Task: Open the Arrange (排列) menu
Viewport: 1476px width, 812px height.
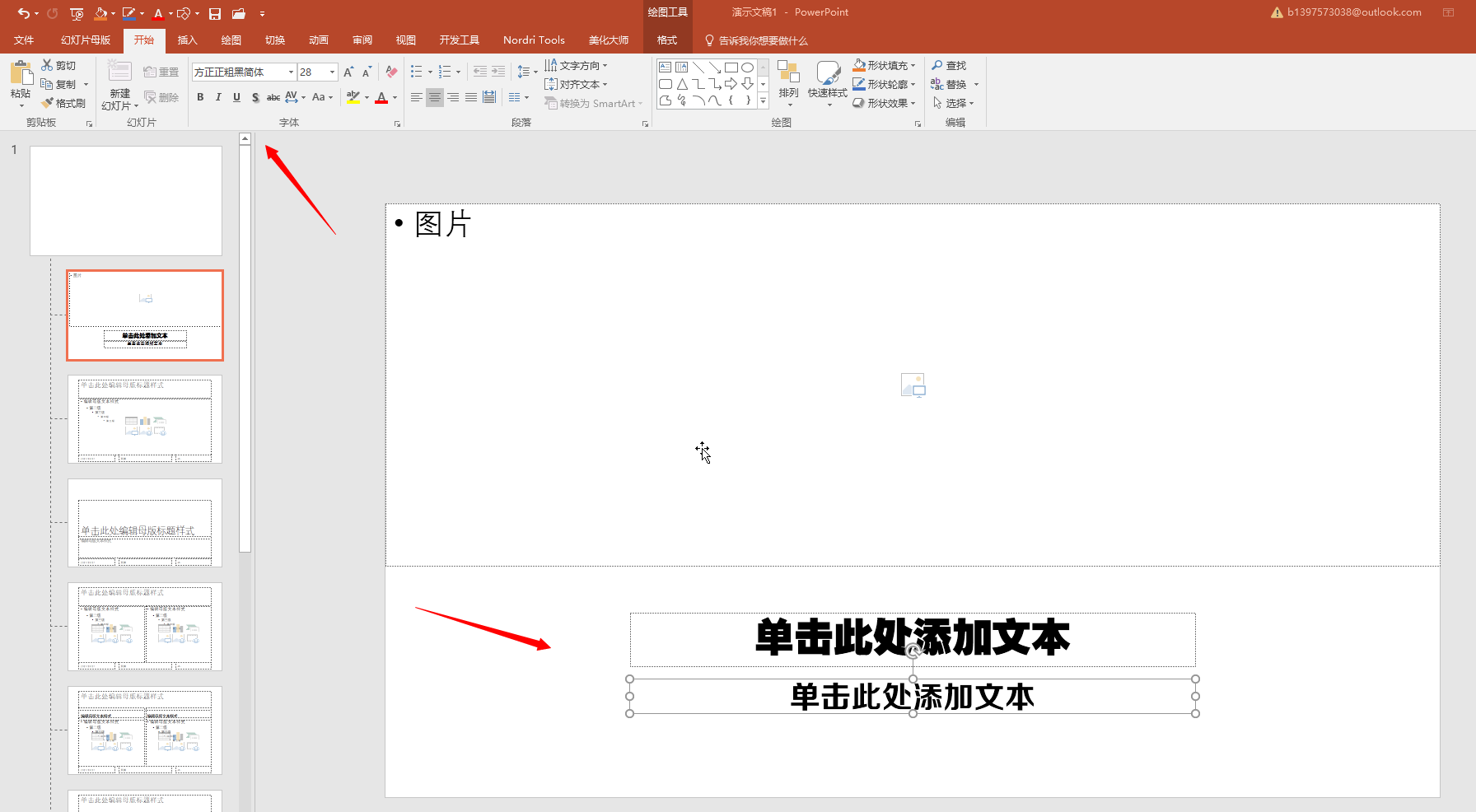Action: tap(789, 83)
